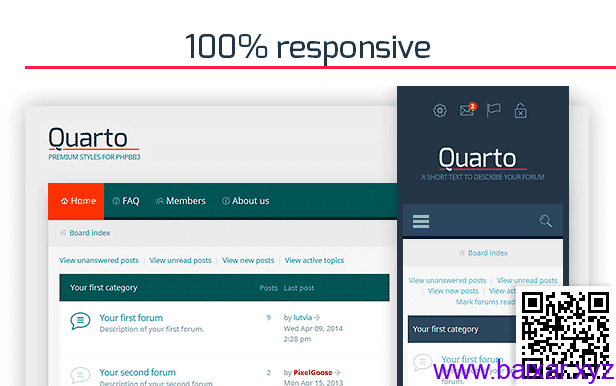
Task: Click desktop Board index breadcrumb link
Action: pyautogui.click(x=90, y=233)
